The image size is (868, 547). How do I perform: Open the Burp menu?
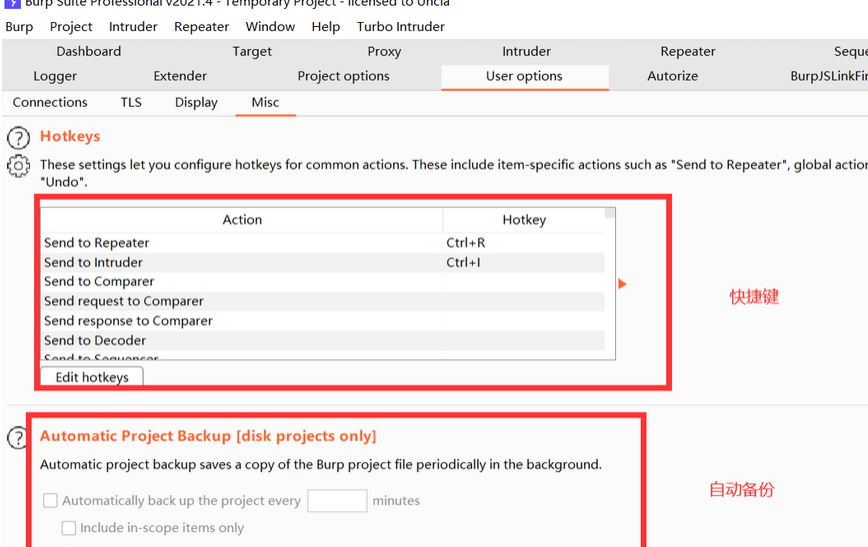click(19, 27)
